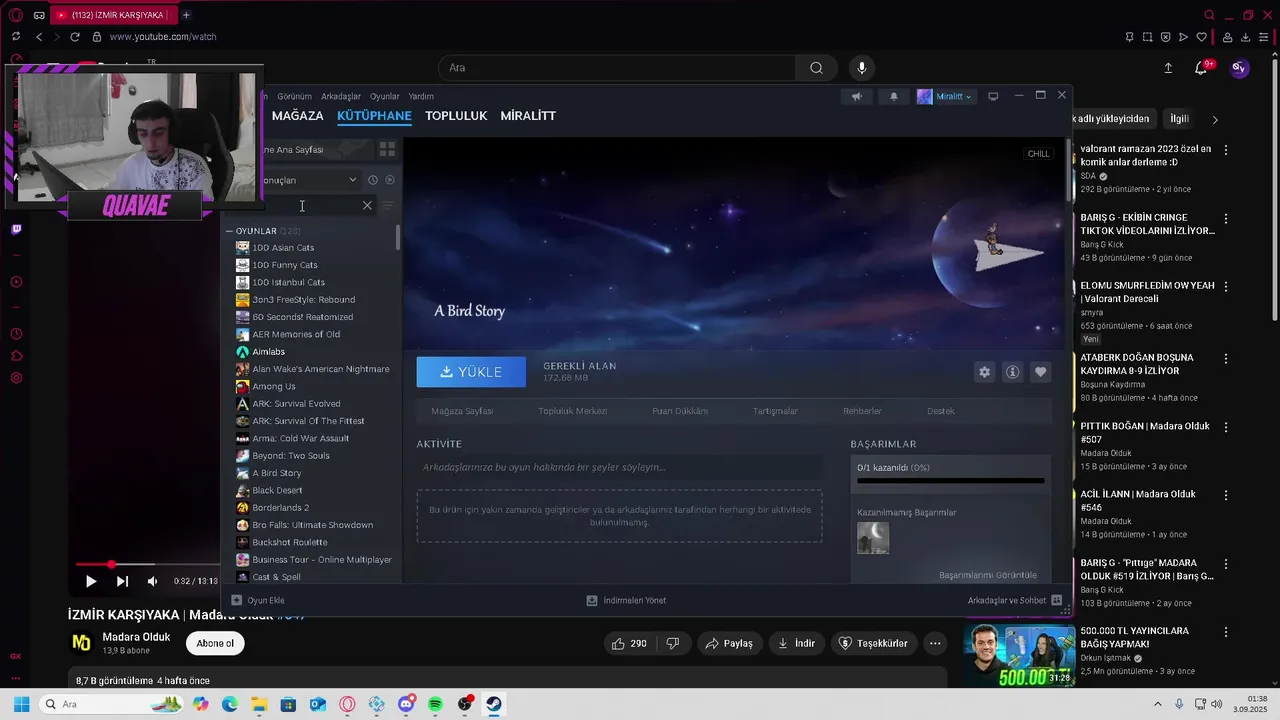Image resolution: width=1280 pixels, height=720 pixels.
Task: Clear the Steam library search field
Action: pyautogui.click(x=367, y=206)
